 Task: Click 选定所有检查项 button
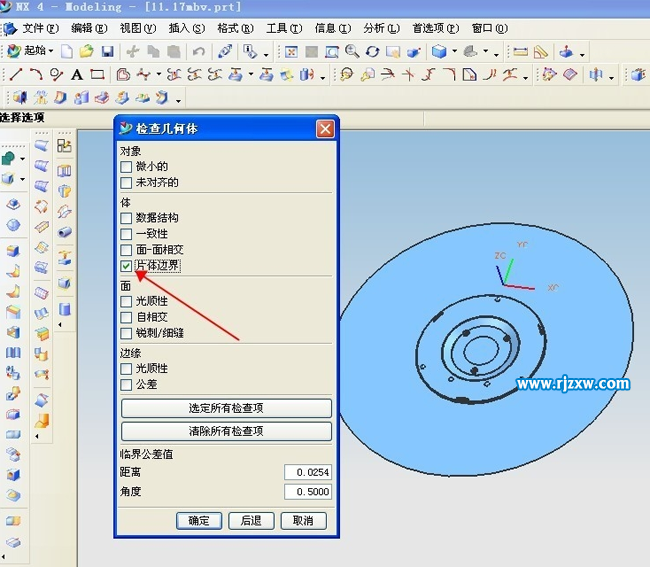(226, 408)
